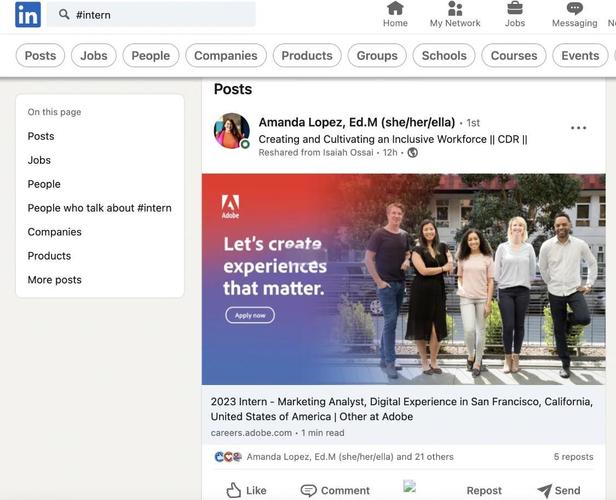Select the Jobs filter pill
The image size is (616, 500).
[94, 55]
